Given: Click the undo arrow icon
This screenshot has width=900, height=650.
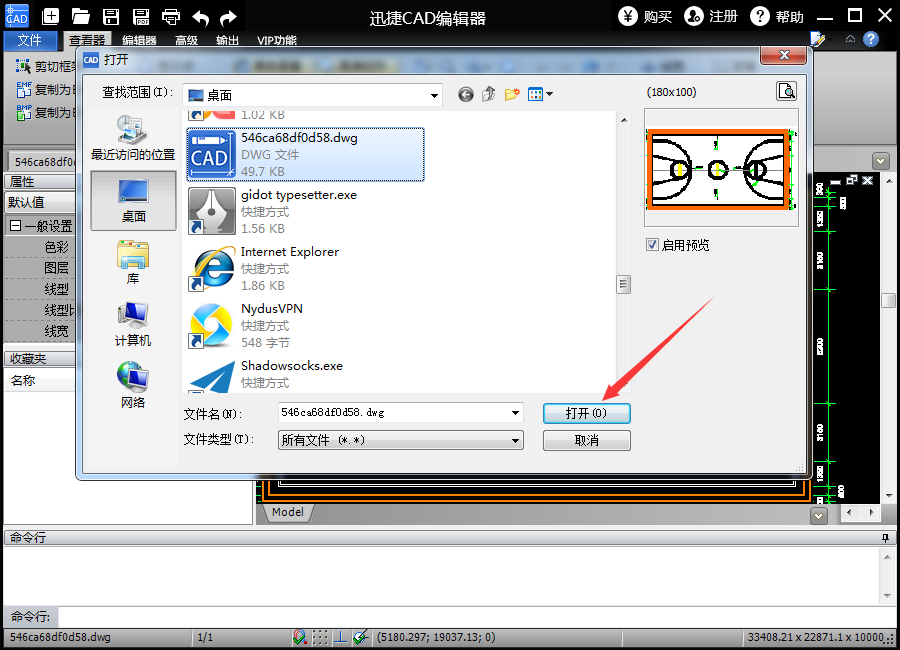Looking at the screenshot, I should click(x=200, y=18).
